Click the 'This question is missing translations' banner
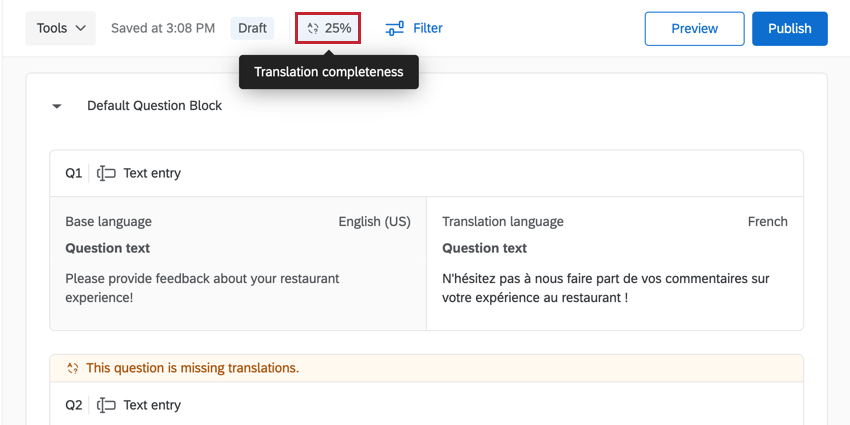This screenshot has height=425, width=850. (x=192, y=368)
